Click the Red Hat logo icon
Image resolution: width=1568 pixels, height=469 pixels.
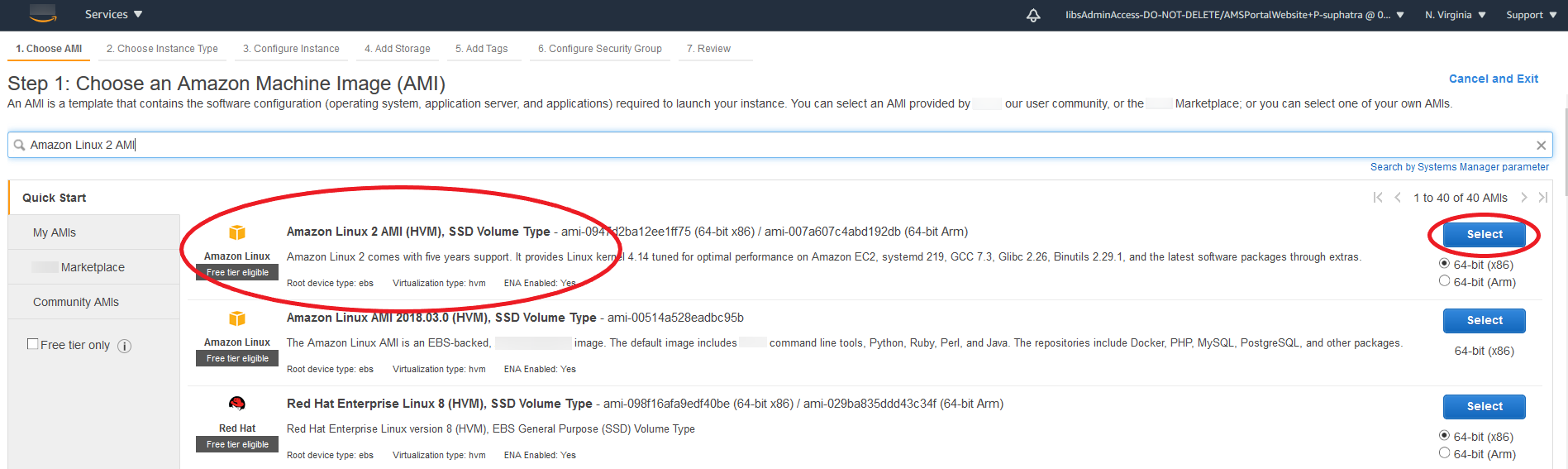(x=237, y=404)
